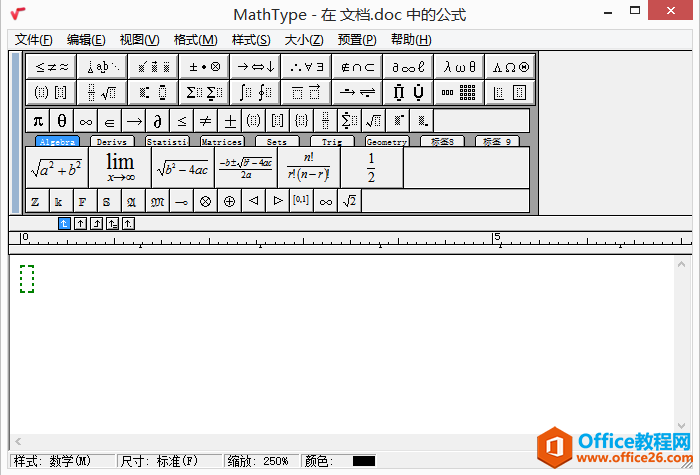700x475 pixels.
Task: Open the 编辑(E) menu
Action: (86, 40)
